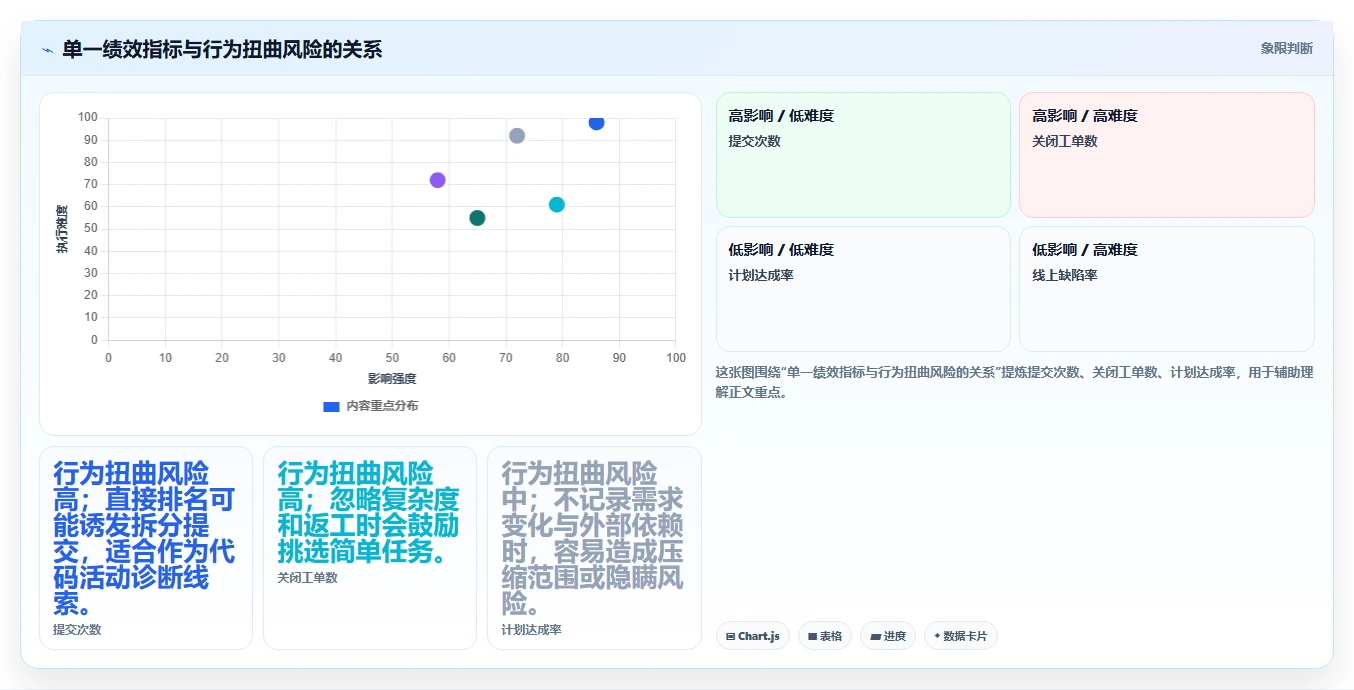The width and height of the screenshot is (1354, 690).
Task: Click 关闭工单数 caption under the cyan card
Action: pyautogui.click(x=307, y=578)
